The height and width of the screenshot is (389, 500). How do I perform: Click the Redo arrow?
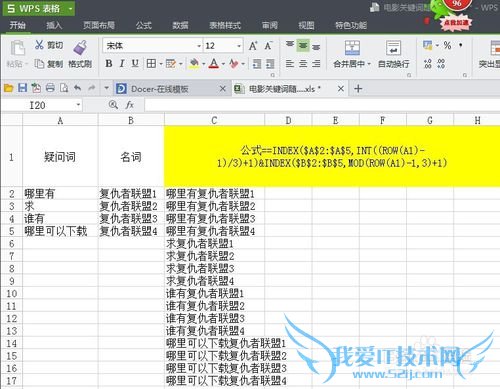coord(92,88)
